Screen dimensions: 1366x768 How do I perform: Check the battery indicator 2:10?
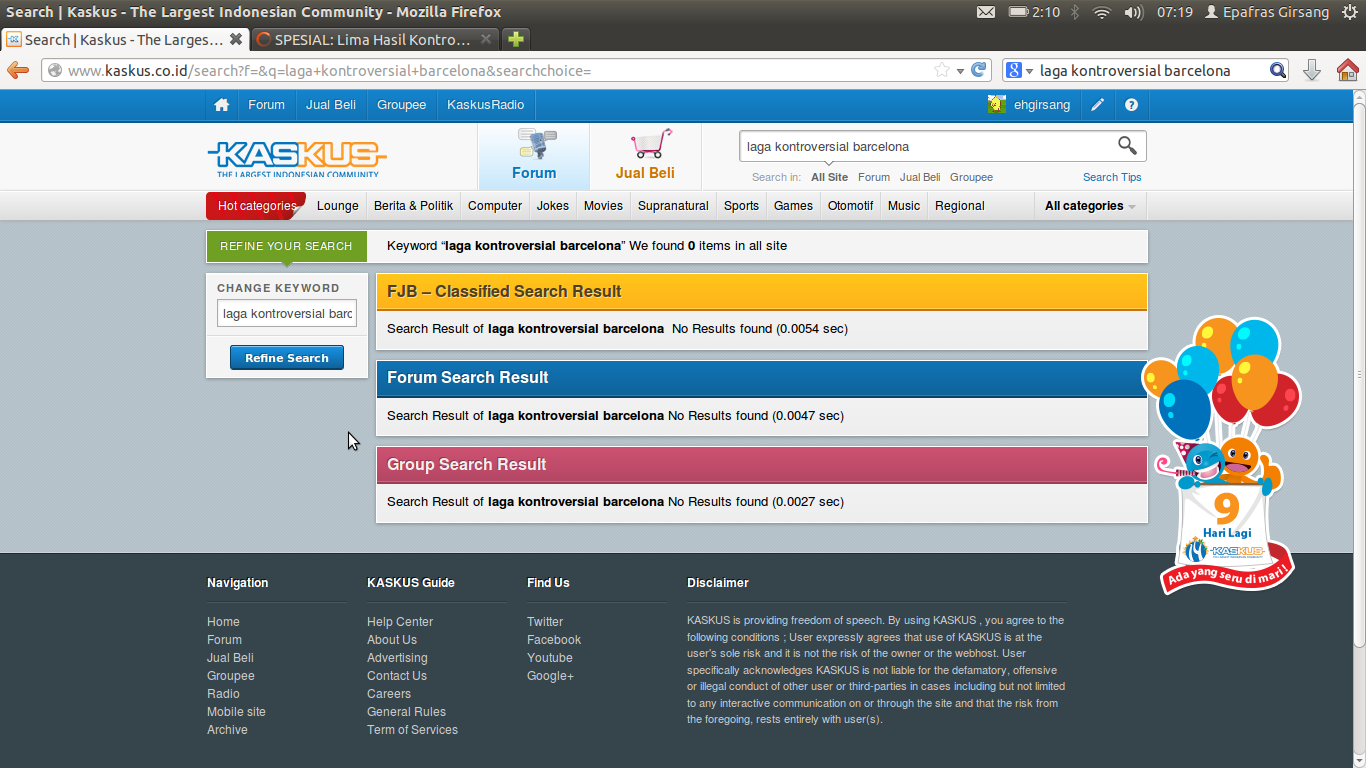1034,12
